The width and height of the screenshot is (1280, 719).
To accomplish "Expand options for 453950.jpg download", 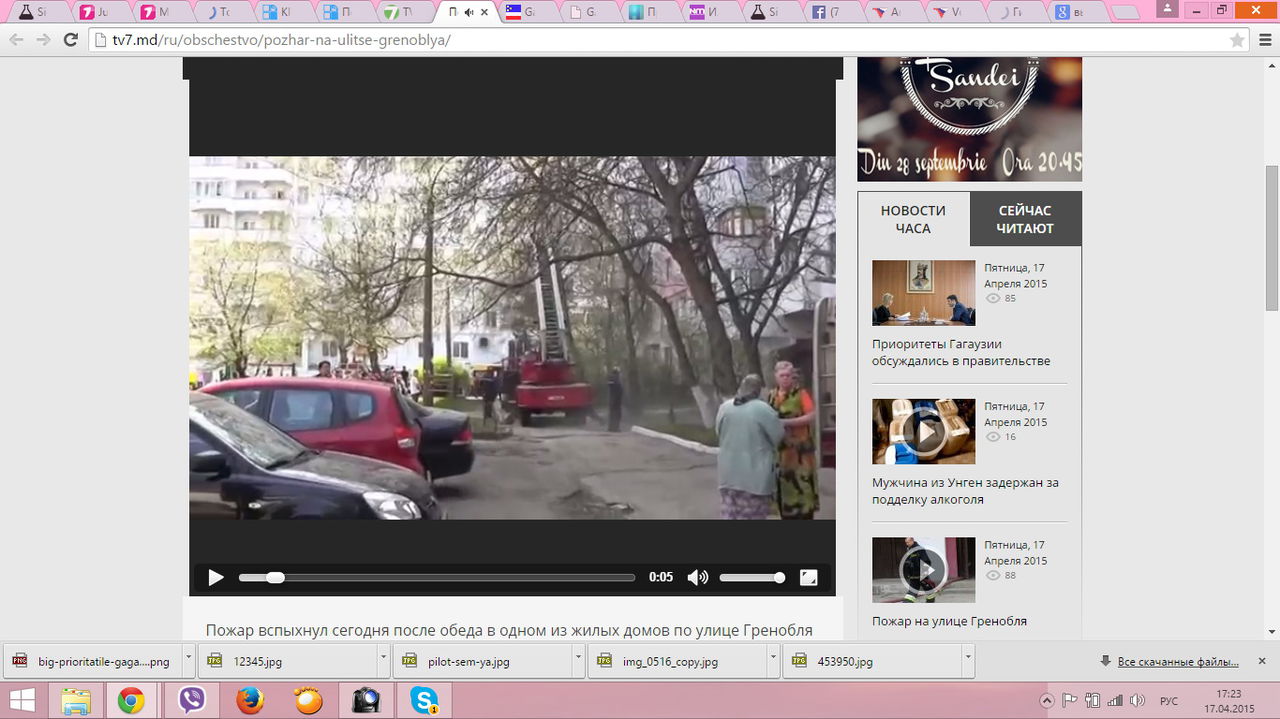I will tap(967, 661).
